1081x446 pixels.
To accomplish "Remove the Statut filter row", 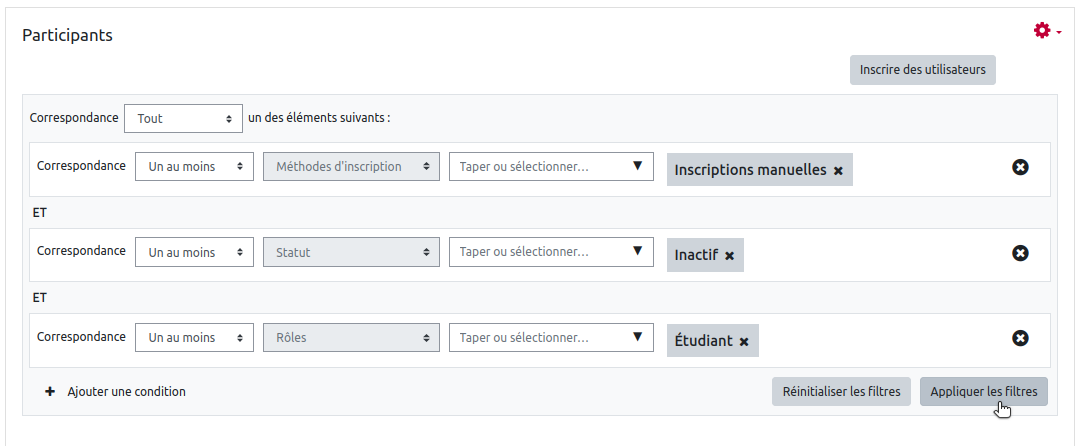I will (1020, 254).
